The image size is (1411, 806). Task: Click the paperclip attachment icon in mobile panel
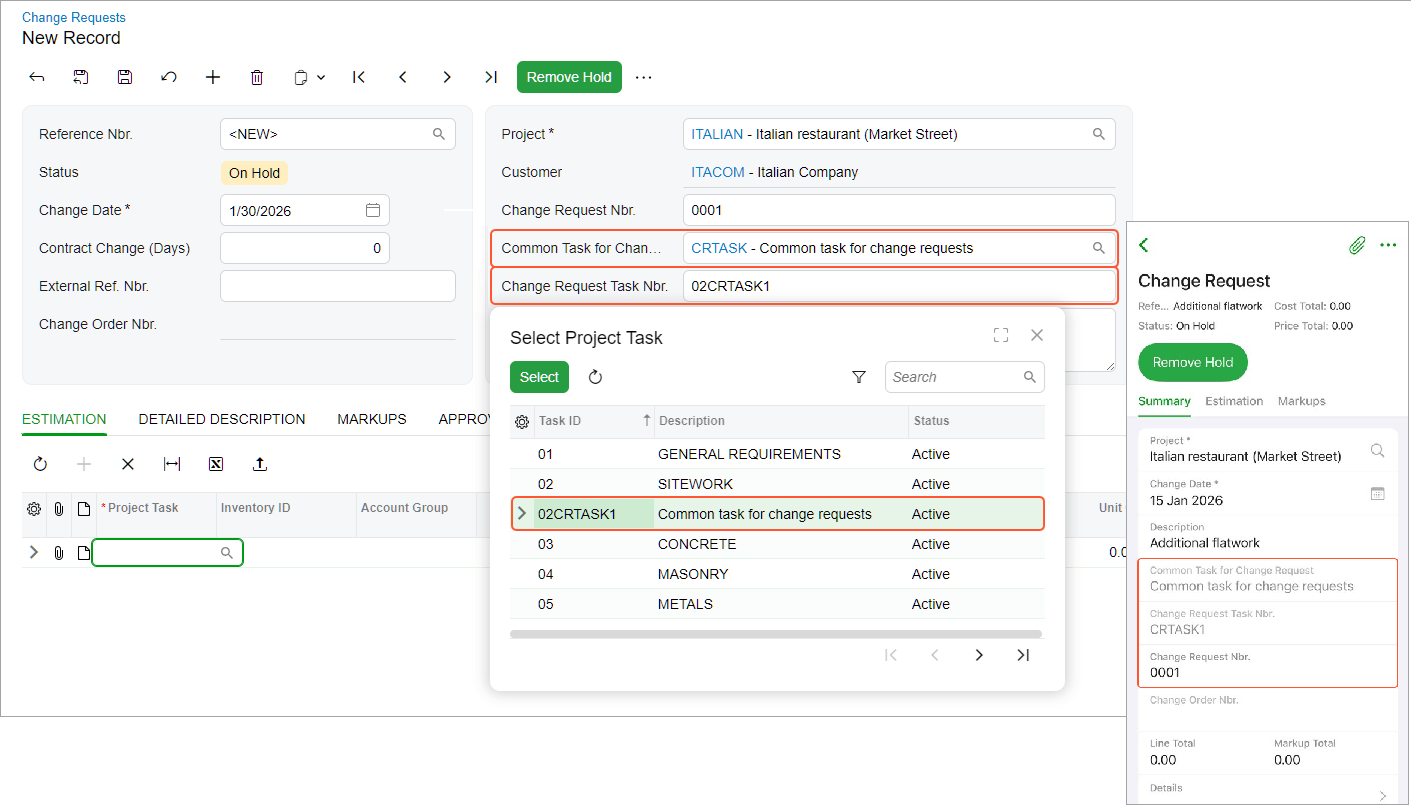point(1356,245)
